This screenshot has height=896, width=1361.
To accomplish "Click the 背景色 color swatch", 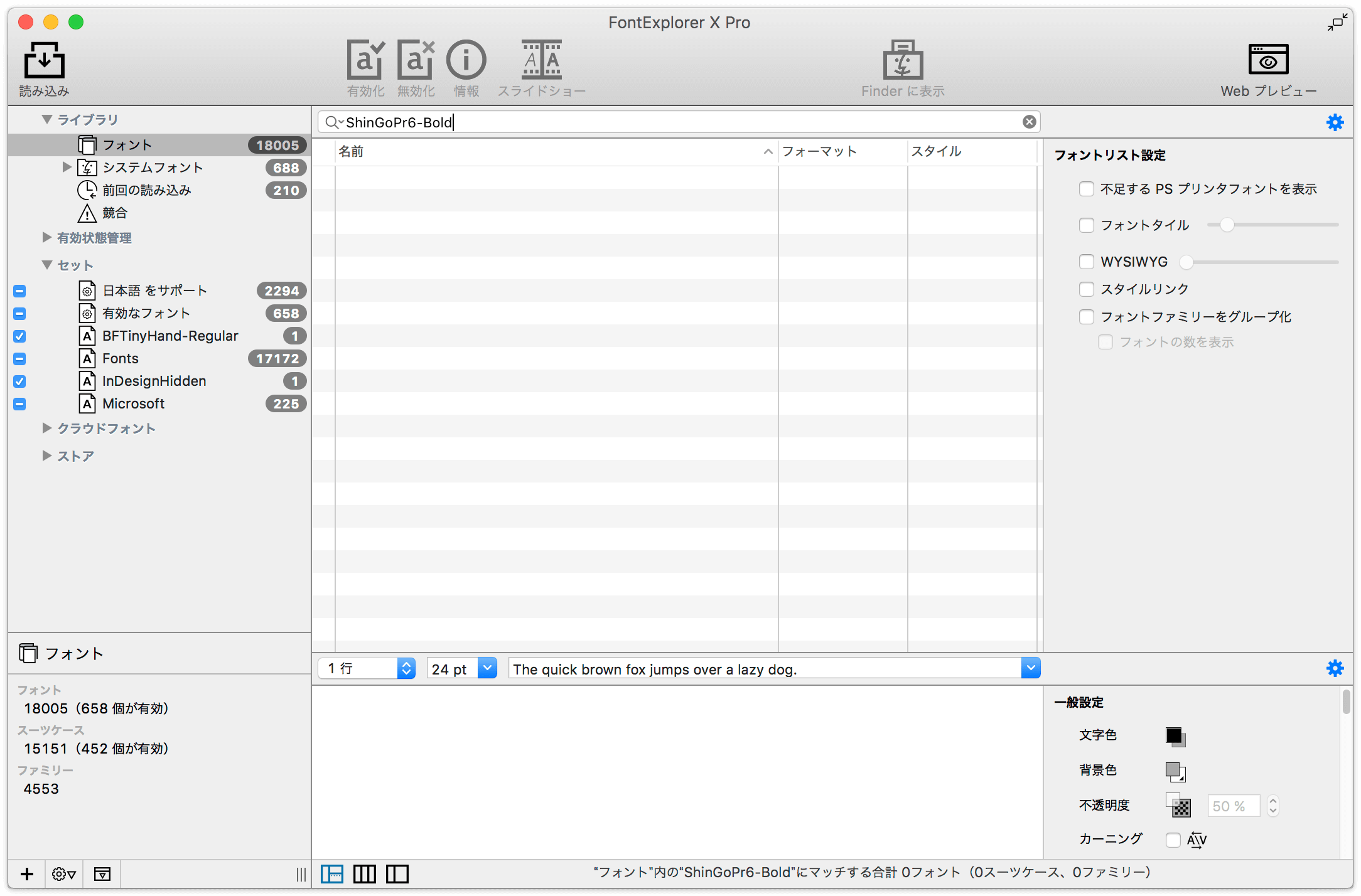I will (1175, 771).
